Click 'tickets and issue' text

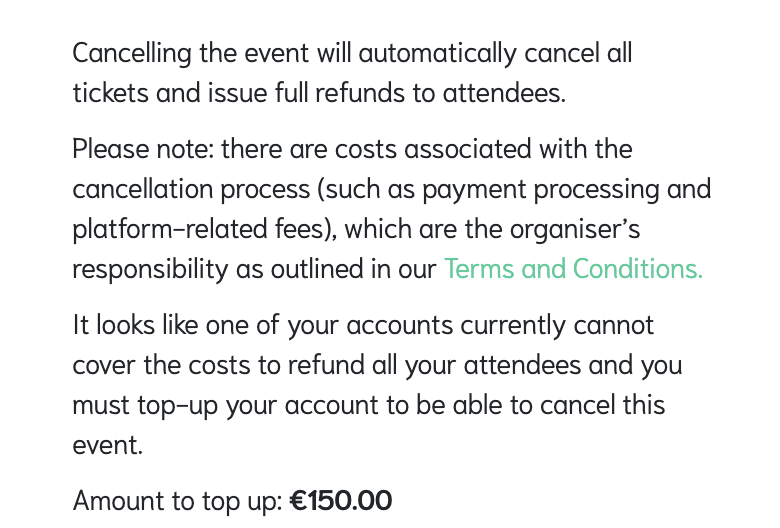point(170,93)
